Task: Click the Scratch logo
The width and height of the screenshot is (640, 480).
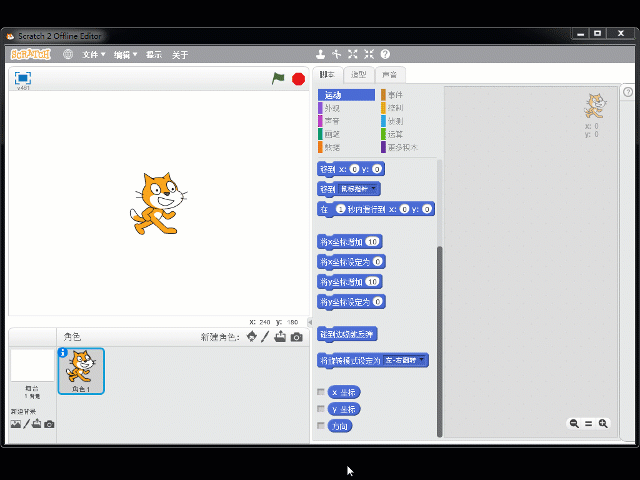Action: click(x=31, y=54)
